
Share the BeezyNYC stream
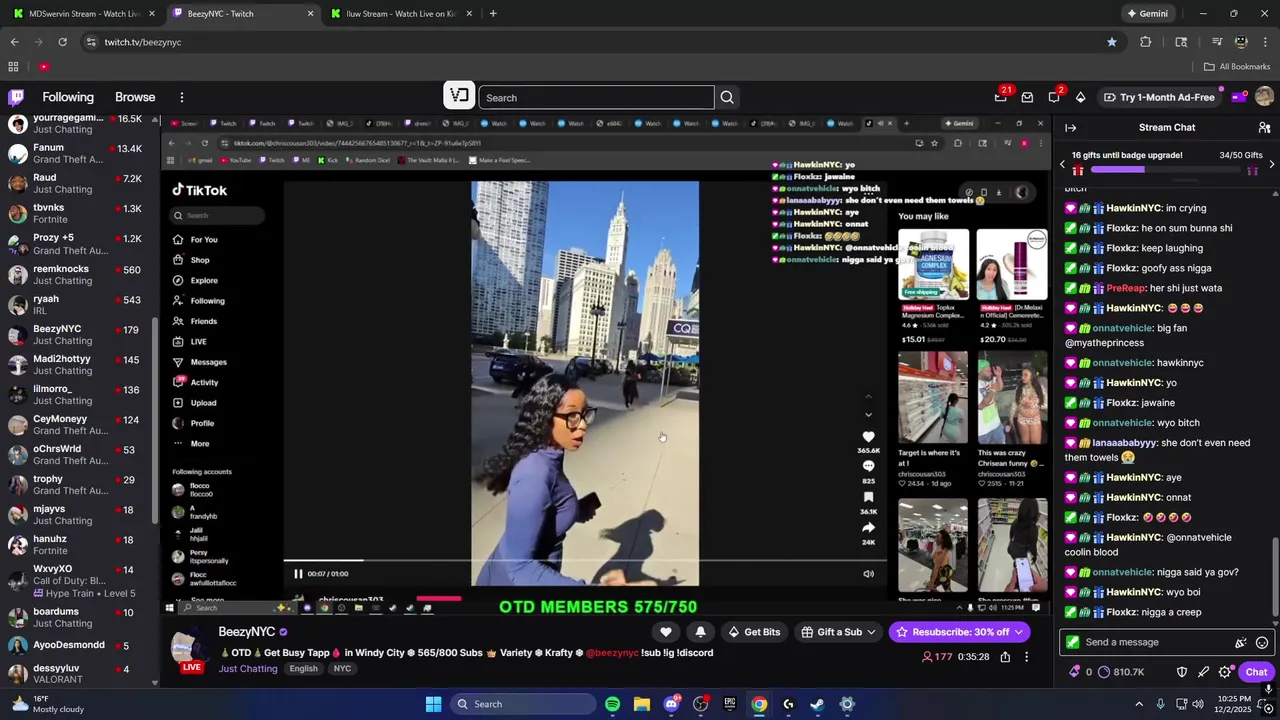[x=1005, y=657]
